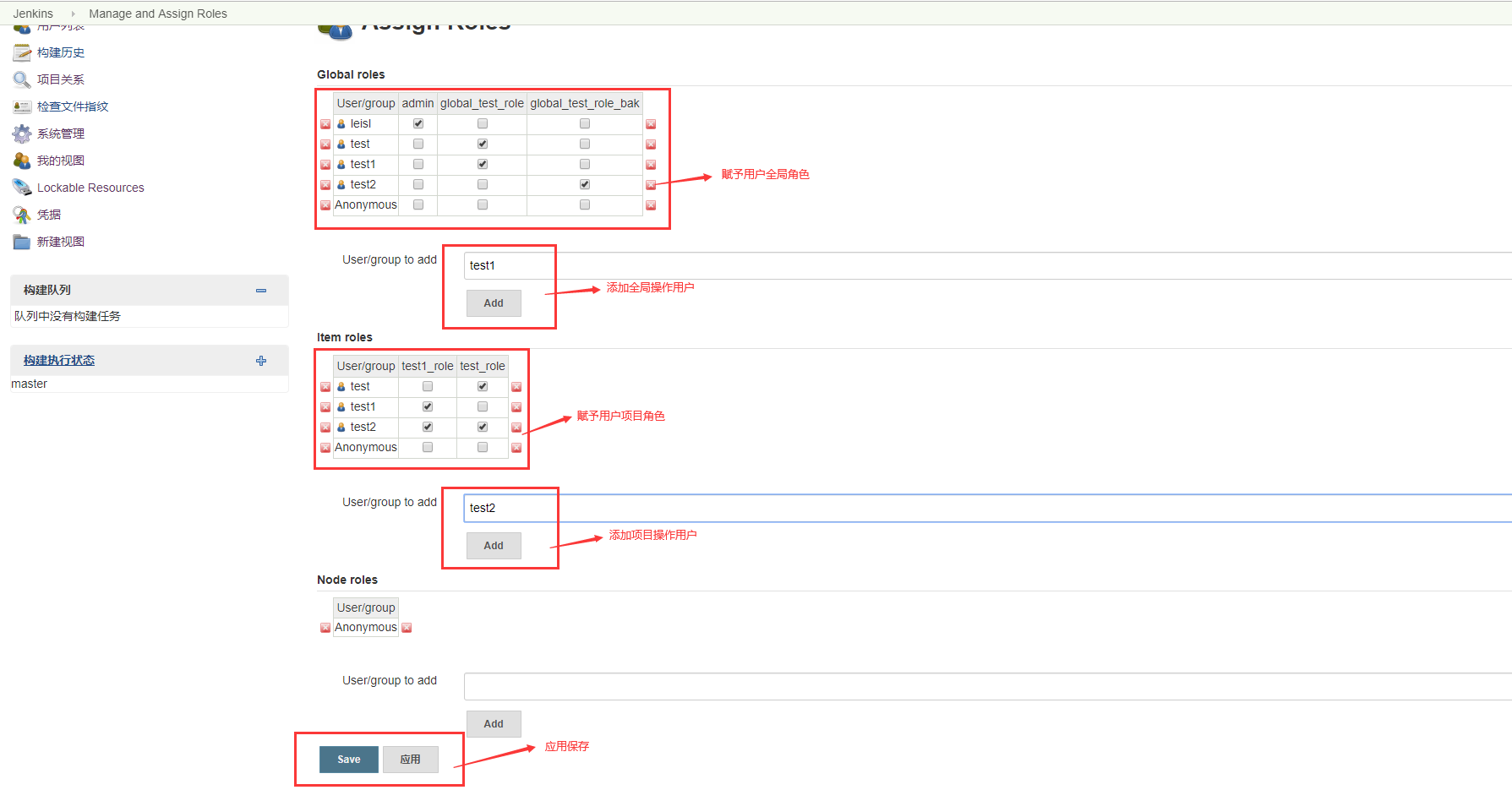Click the 检查文件指纹 fingerprint icon
1512x790 pixels.
tap(22, 106)
